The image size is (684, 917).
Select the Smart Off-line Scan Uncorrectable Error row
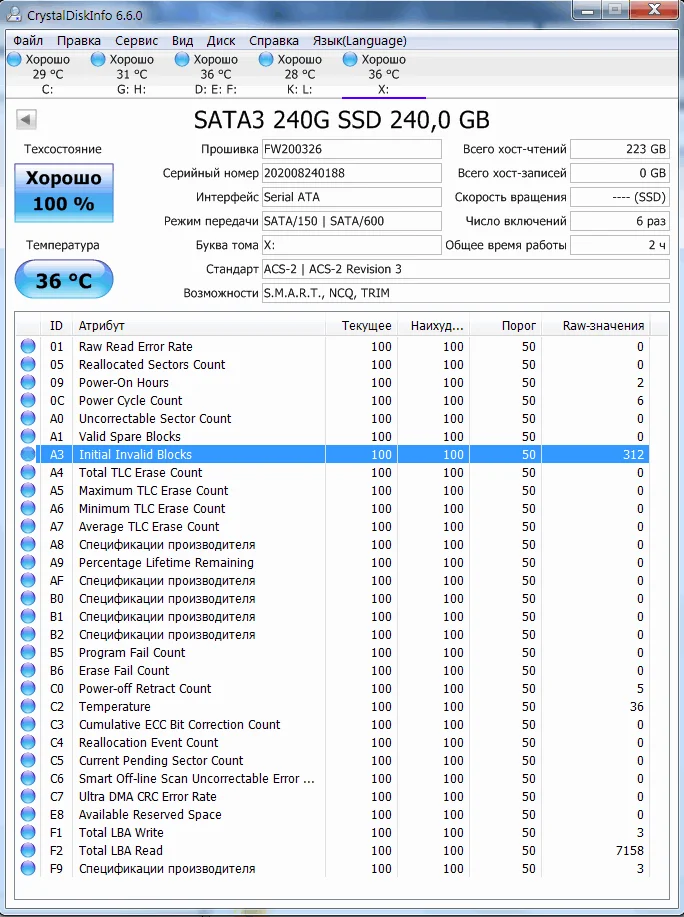point(333,778)
